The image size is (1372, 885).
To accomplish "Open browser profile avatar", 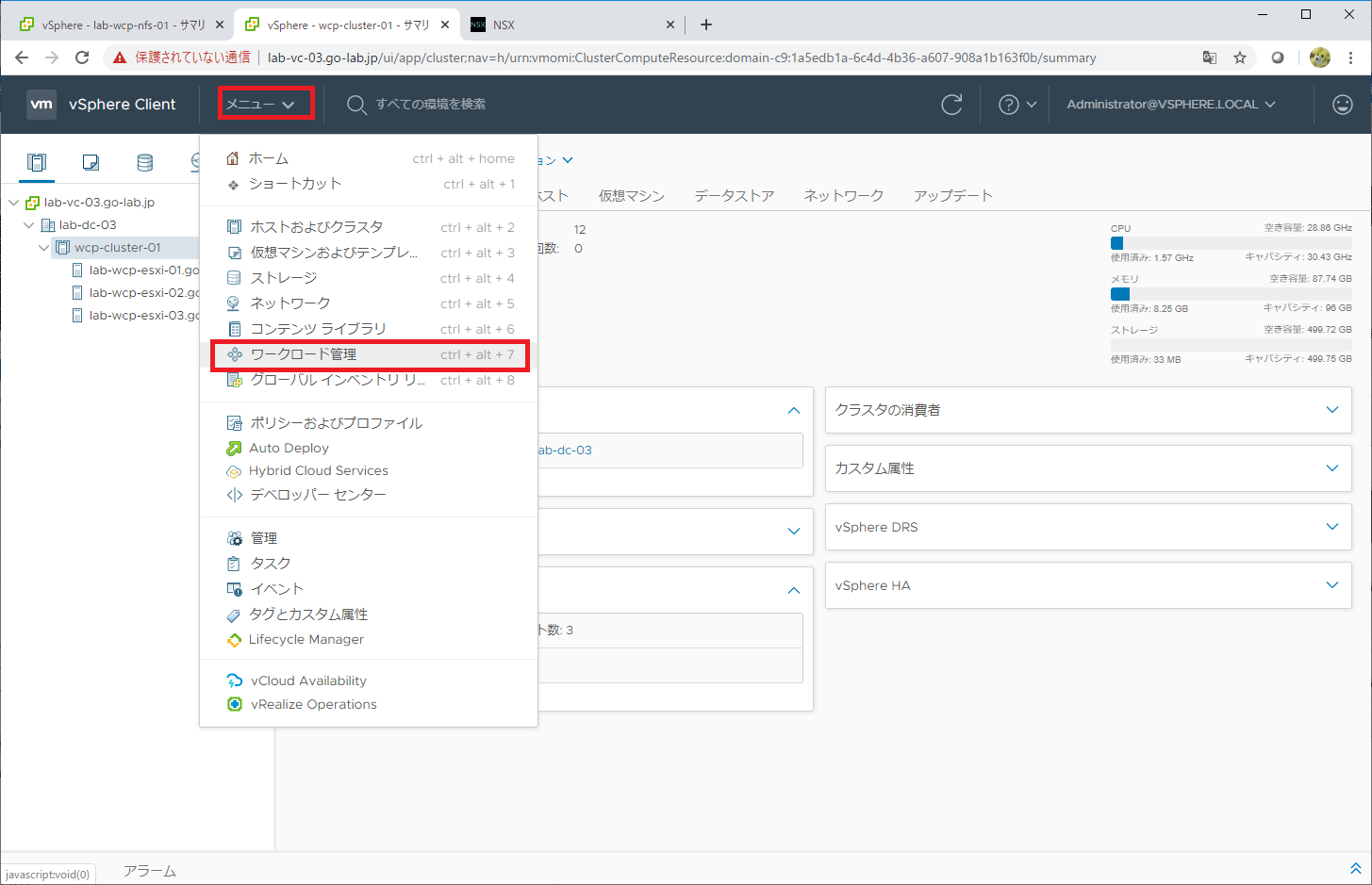I will (1320, 57).
